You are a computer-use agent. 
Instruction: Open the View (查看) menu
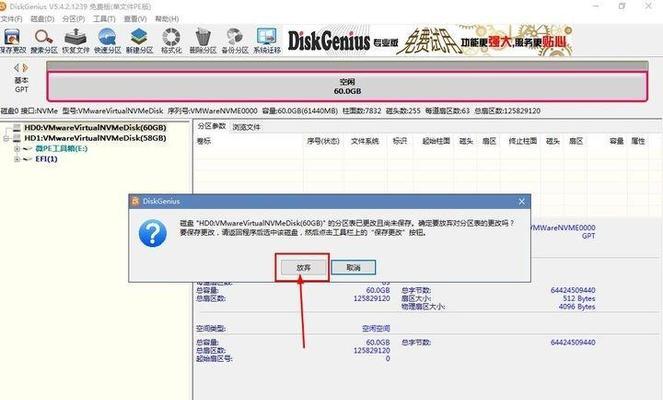(x=135, y=19)
